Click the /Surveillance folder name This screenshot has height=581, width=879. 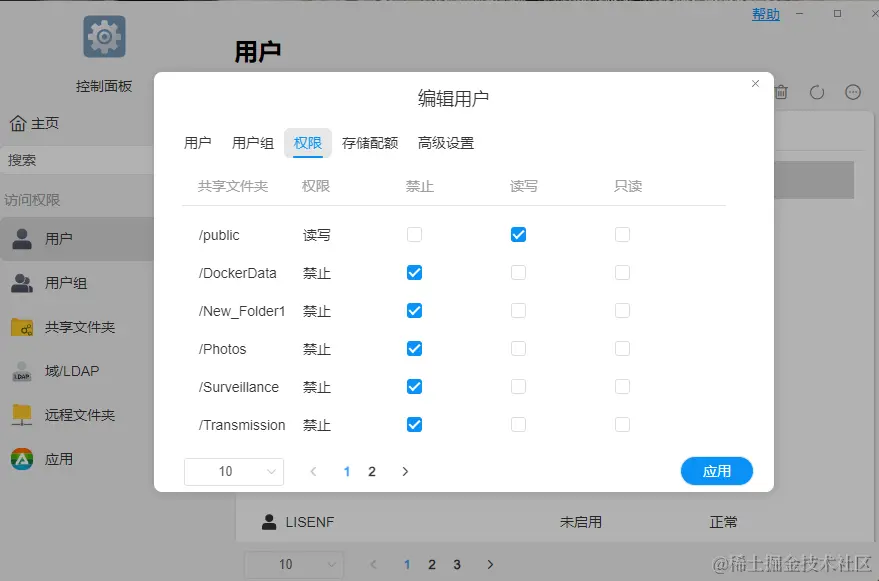click(x=238, y=387)
